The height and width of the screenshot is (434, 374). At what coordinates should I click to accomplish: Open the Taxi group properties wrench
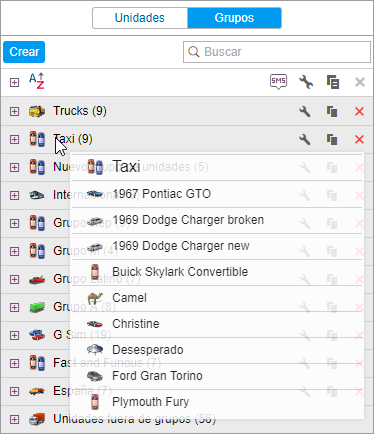pos(305,139)
